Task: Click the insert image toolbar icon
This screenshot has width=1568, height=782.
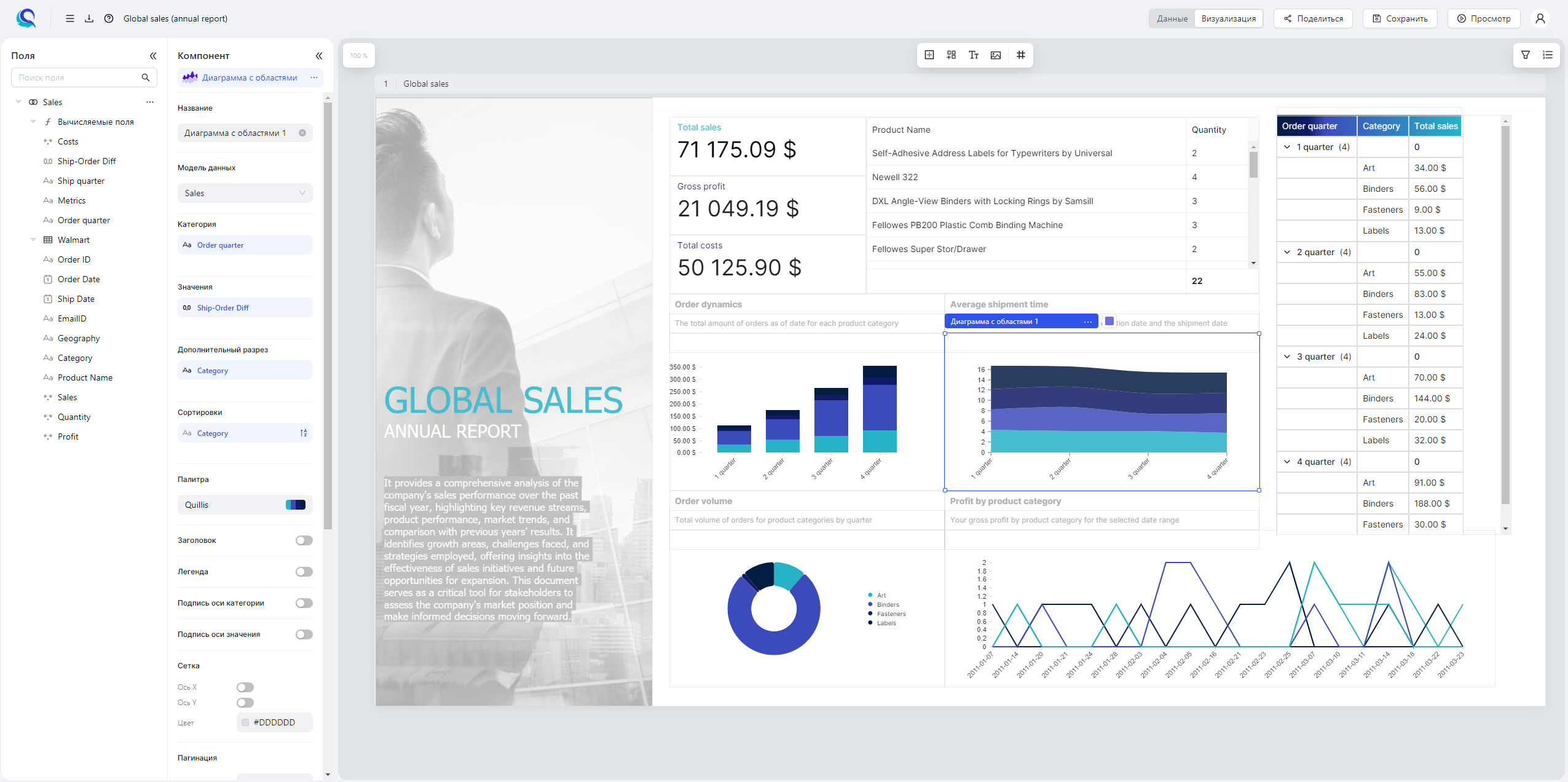Action: tap(996, 55)
